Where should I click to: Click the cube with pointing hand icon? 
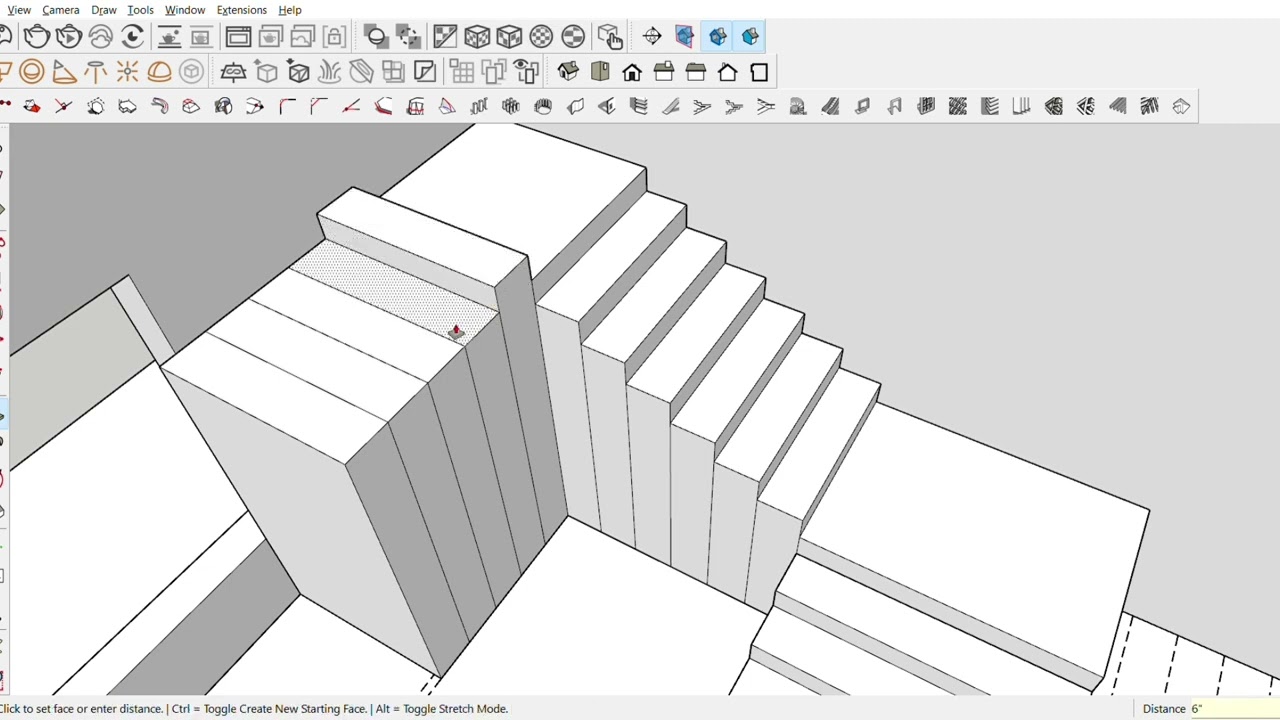[610, 37]
